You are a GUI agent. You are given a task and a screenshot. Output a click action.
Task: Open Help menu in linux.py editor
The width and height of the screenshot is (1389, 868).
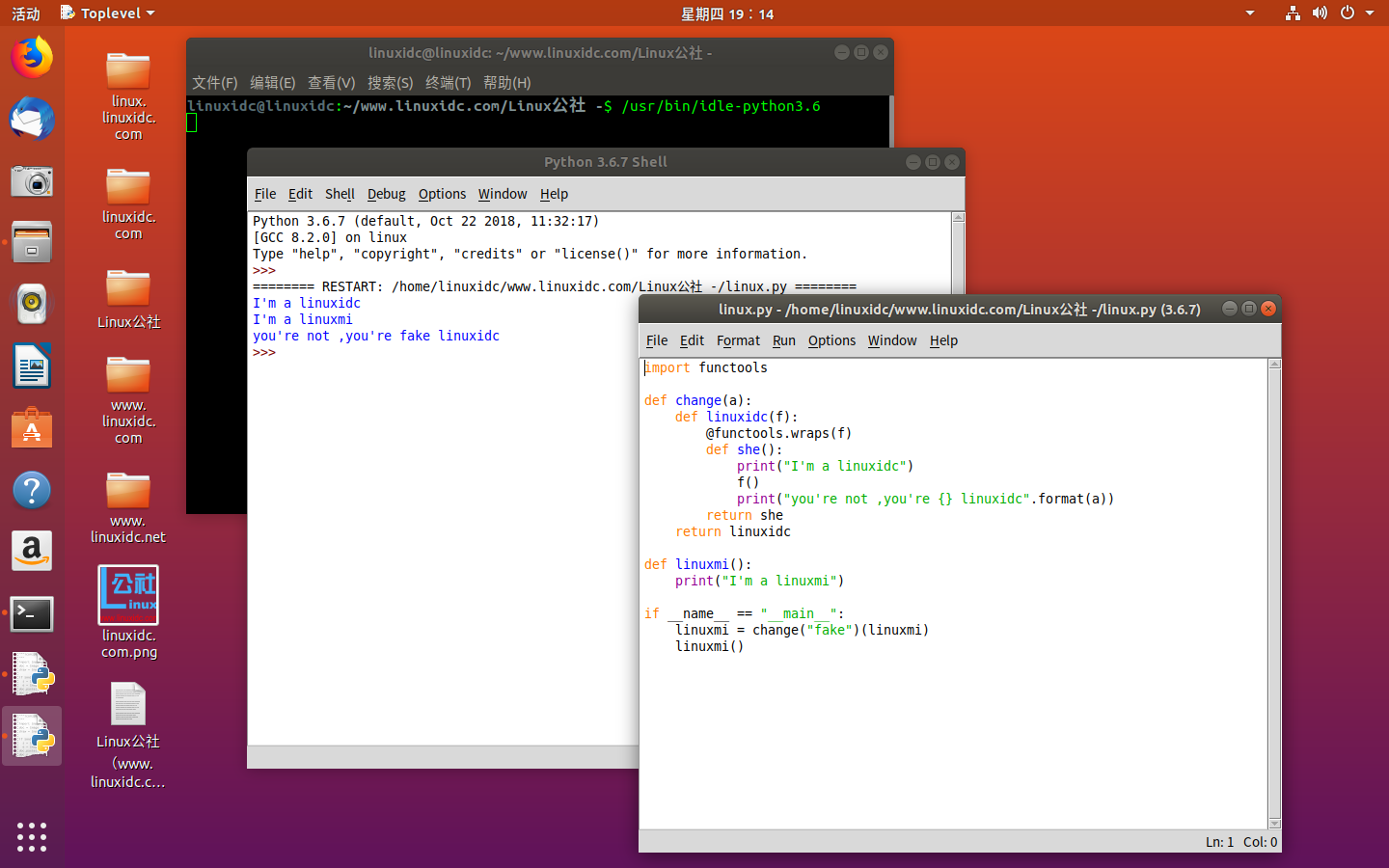[943, 340]
